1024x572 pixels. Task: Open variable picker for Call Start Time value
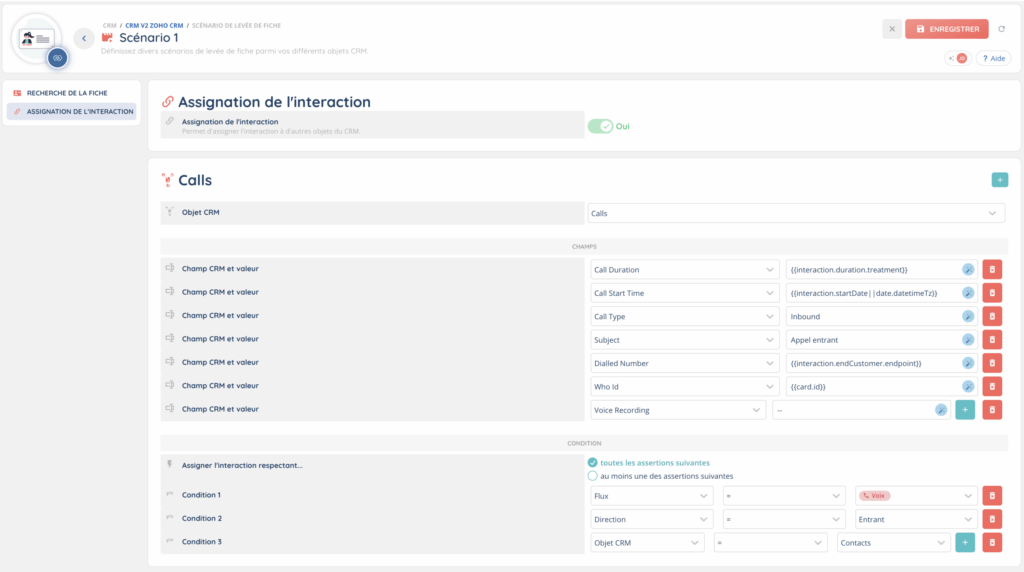pyautogui.click(x=968, y=293)
